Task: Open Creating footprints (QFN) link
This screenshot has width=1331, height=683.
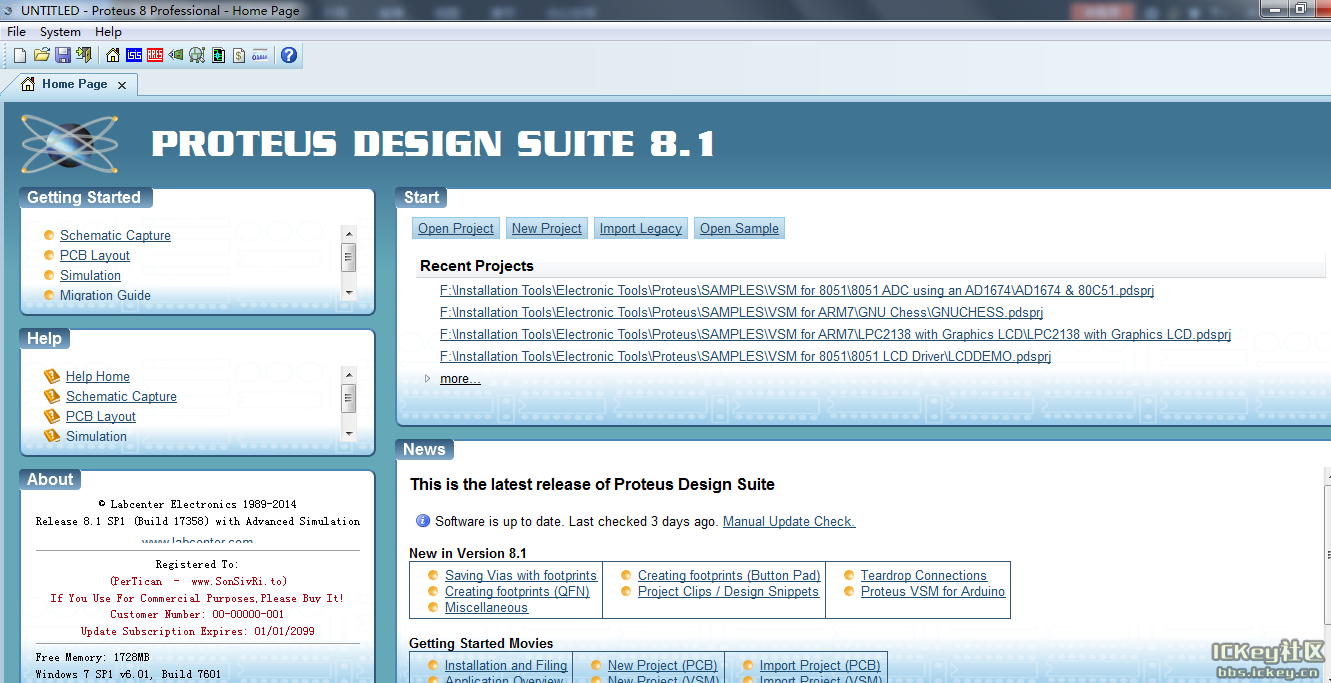Action: (x=517, y=591)
